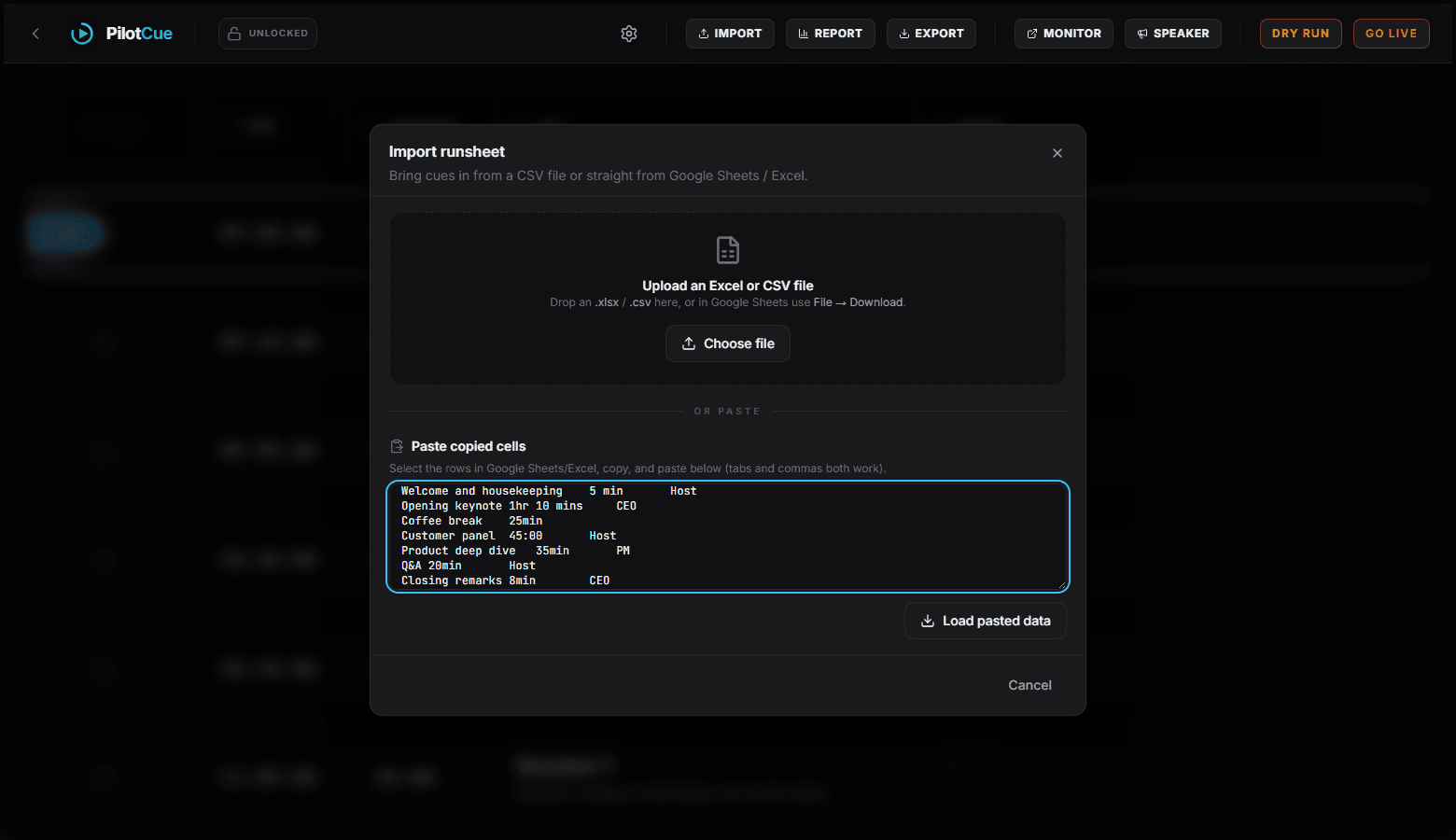This screenshot has height=840, width=1456.
Task: Click the 'Upload an Excel or CSV file' heading
Action: 728,286
